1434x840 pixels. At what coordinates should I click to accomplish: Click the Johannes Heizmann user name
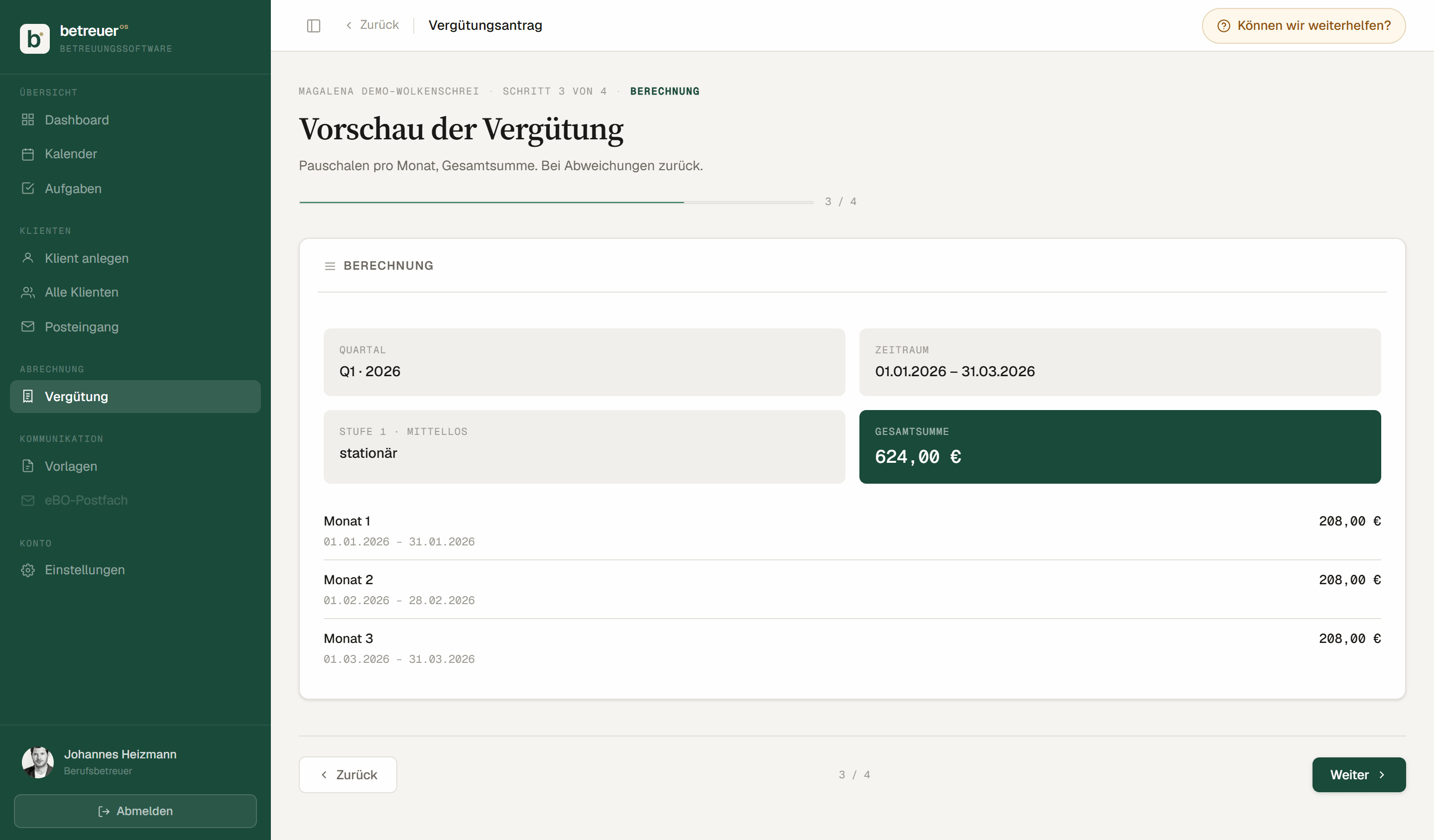(120, 754)
